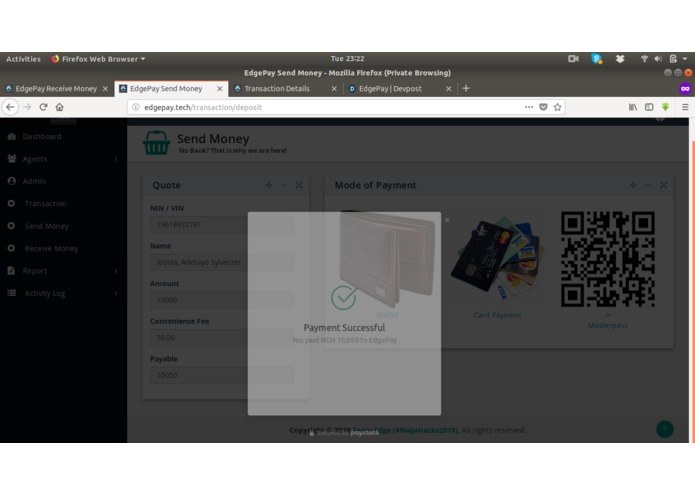This screenshot has width=695, height=494.
Task: Open the Firefox hamburger menu
Action: pyautogui.click(x=685, y=107)
